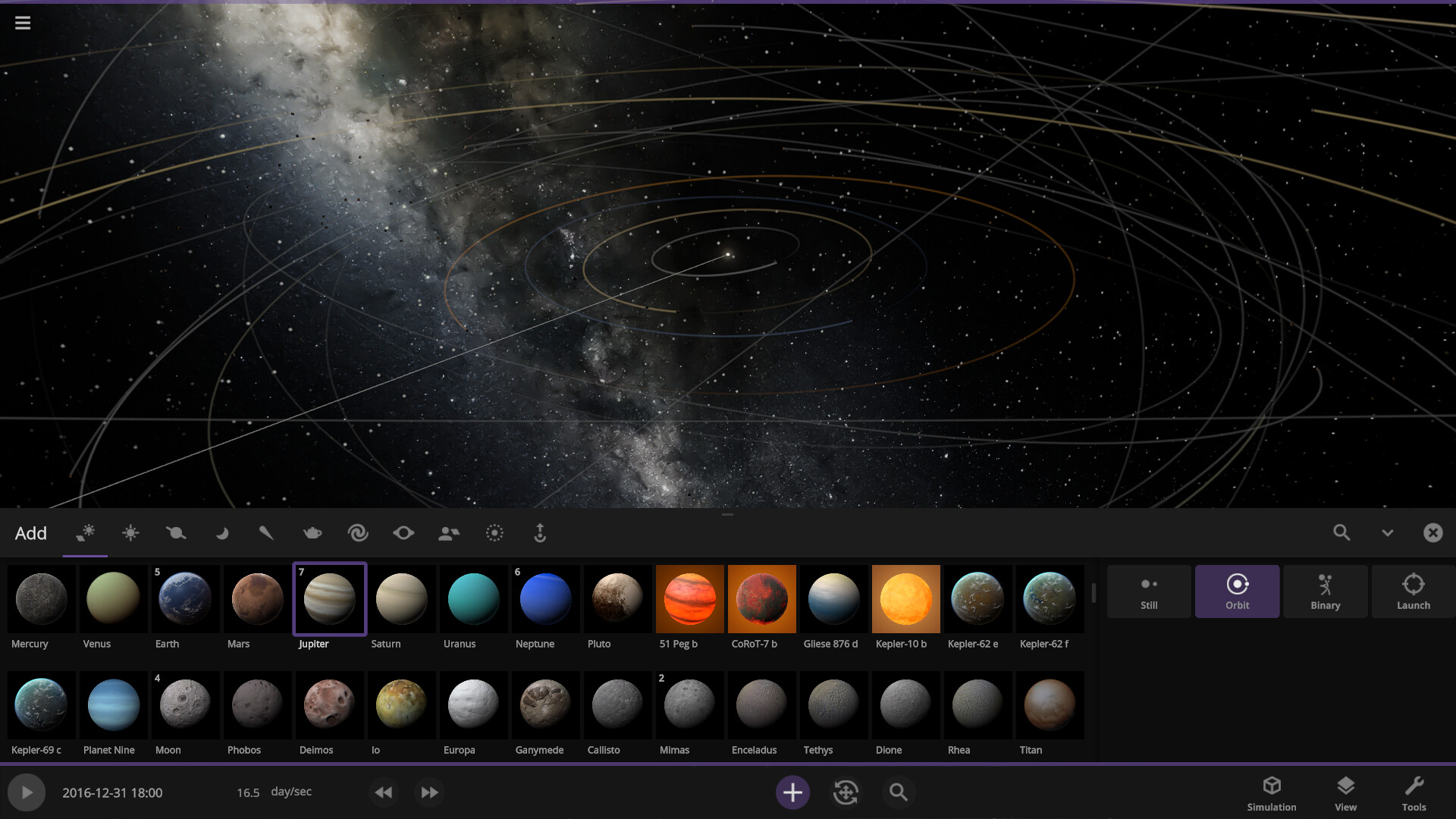The image size is (1456, 819).
Task: Open the Moons category in the Add panel
Action: (222, 533)
